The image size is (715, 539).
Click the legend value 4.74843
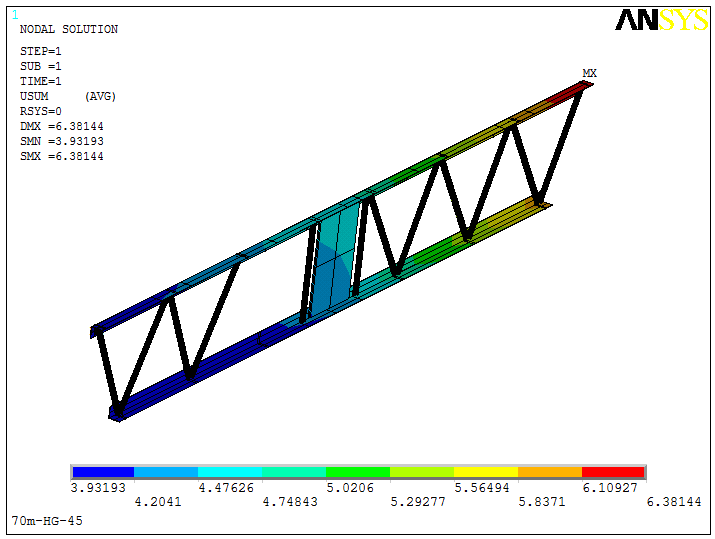coord(290,502)
